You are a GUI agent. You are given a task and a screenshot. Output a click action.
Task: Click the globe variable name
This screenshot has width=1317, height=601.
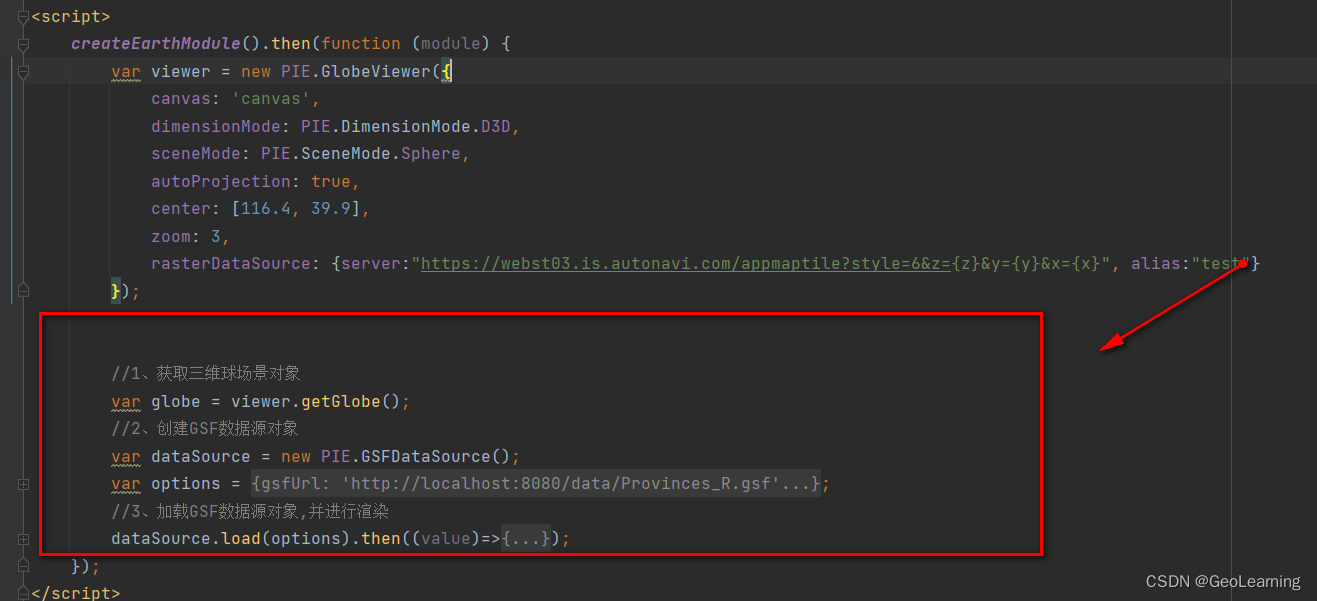click(176, 402)
